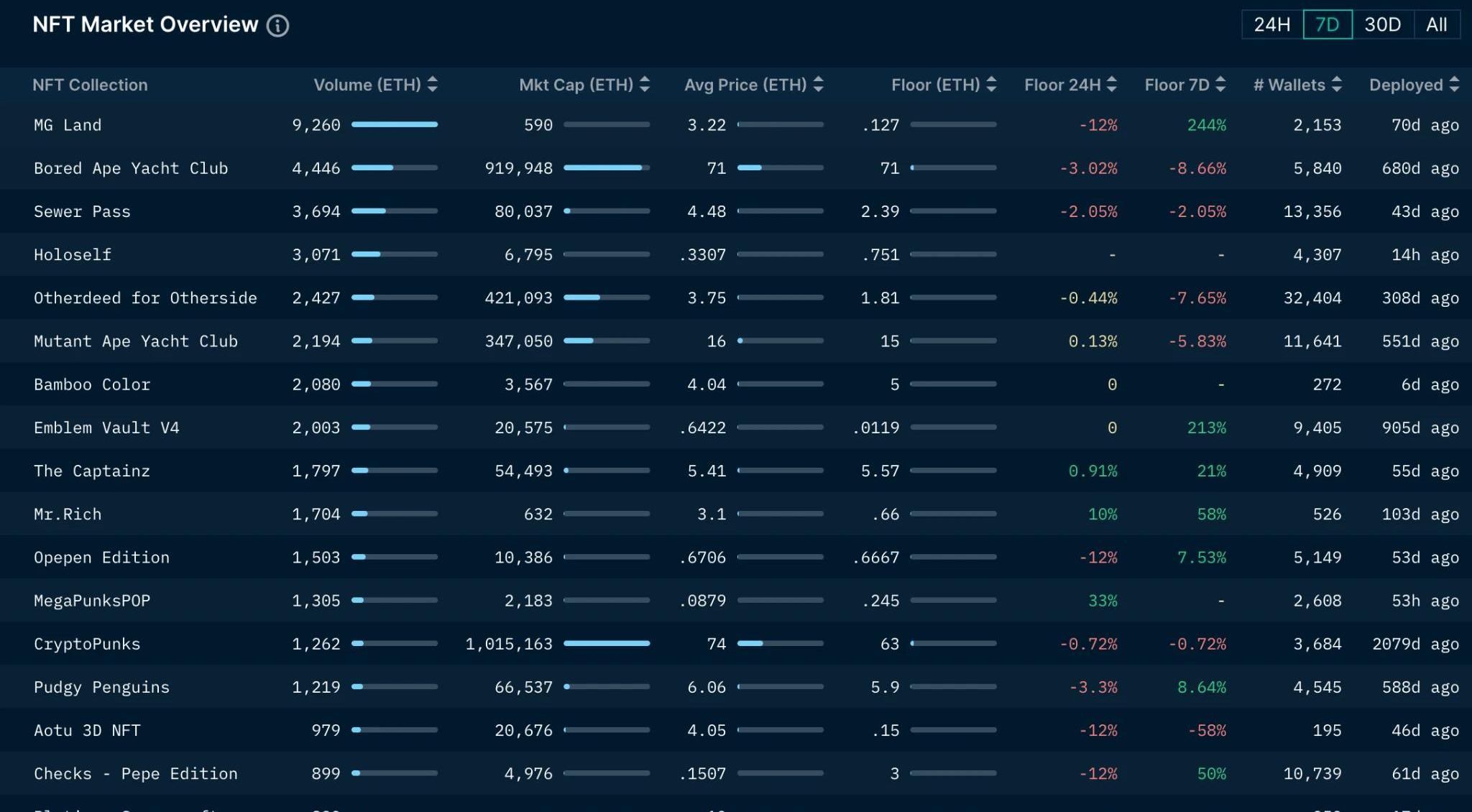Sort by Avg Price (ETH) arrows icon
The image size is (1472, 812).
(x=818, y=85)
